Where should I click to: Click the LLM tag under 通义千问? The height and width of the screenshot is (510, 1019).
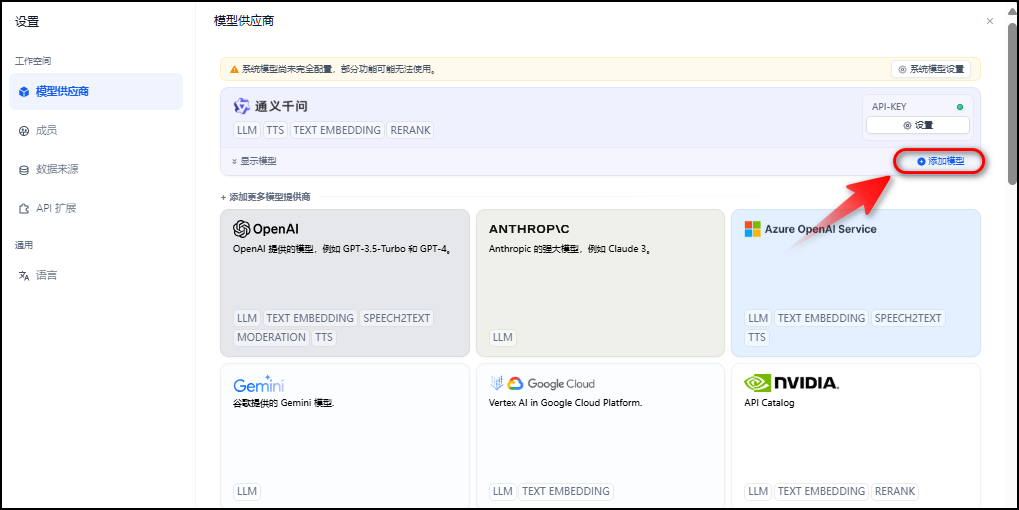coord(247,130)
